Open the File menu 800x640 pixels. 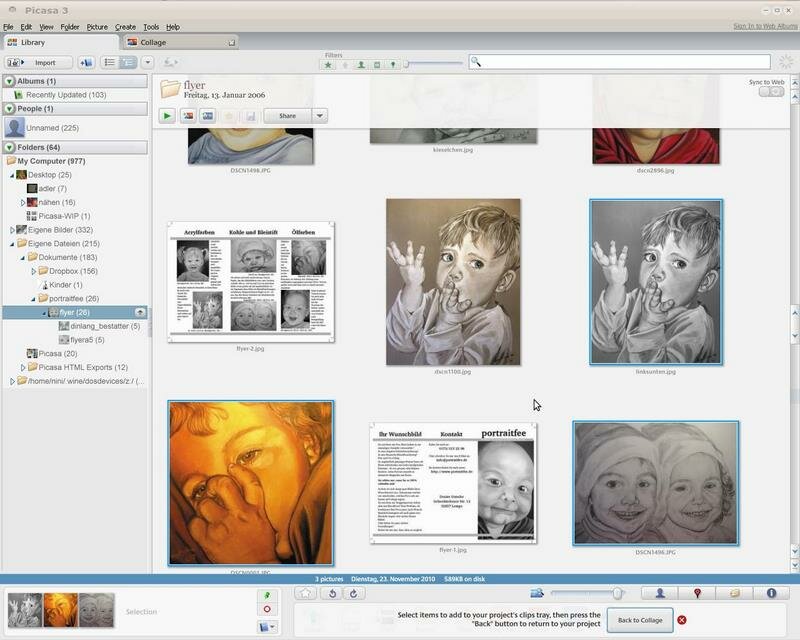(x=8, y=27)
